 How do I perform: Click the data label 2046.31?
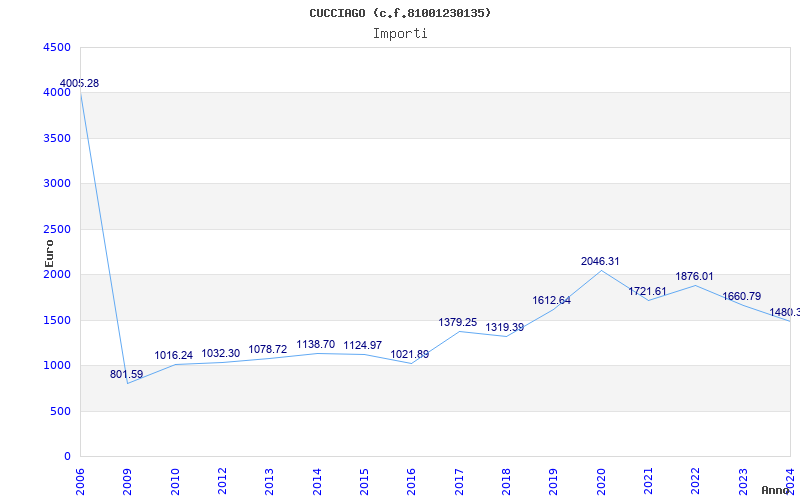point(600,261)
